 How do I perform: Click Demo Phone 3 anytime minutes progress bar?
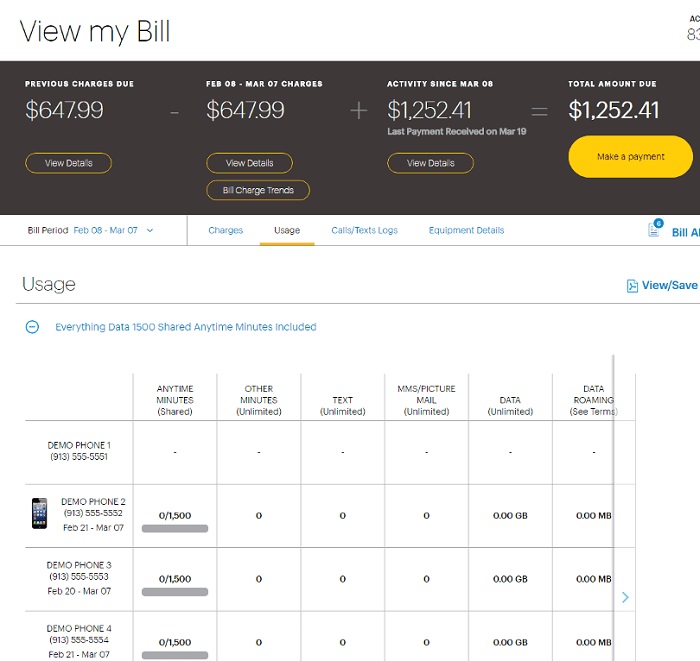pyautogui.click(x=175, y=592)
